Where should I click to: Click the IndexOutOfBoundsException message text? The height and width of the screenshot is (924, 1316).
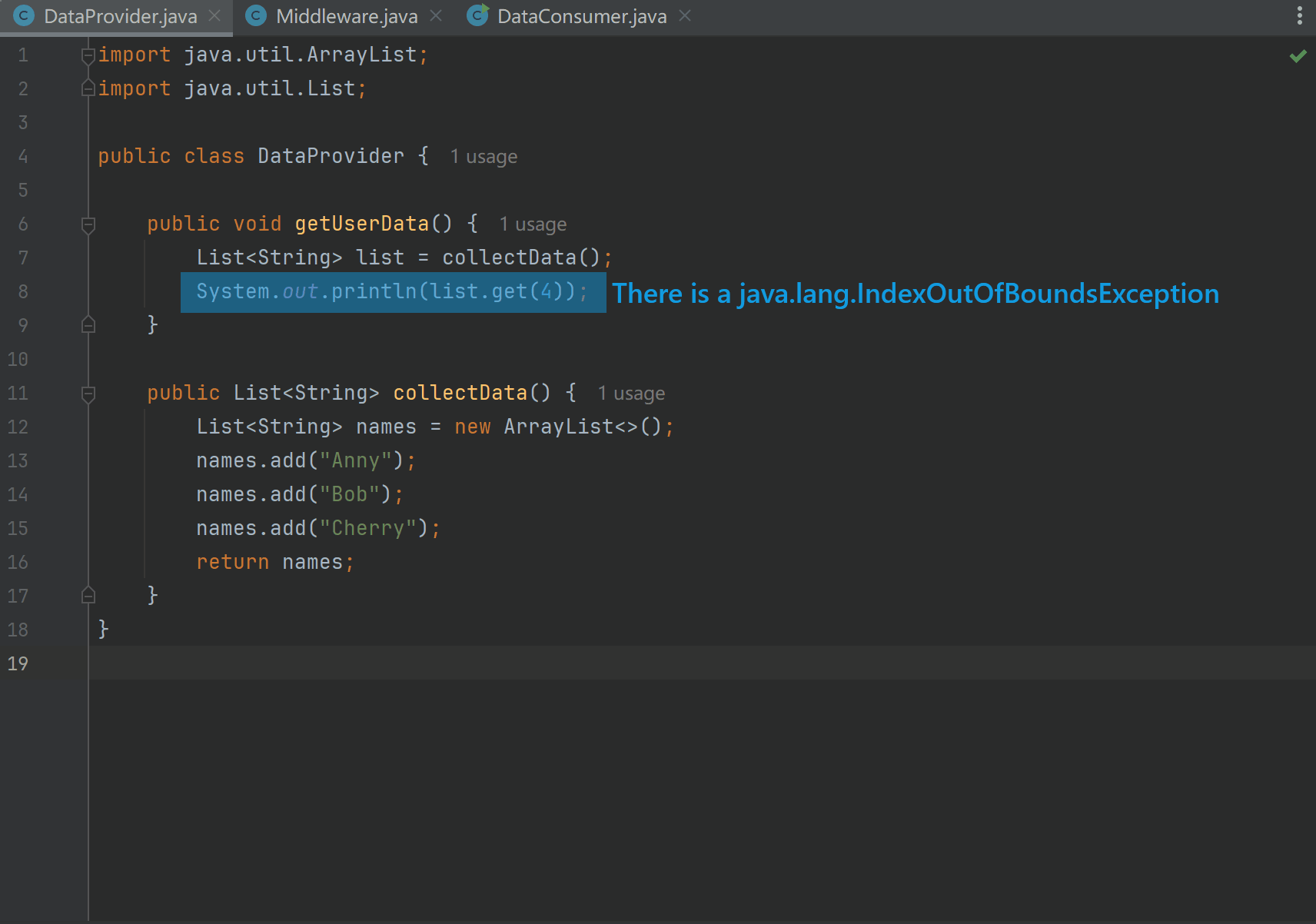tap(915, 293)
